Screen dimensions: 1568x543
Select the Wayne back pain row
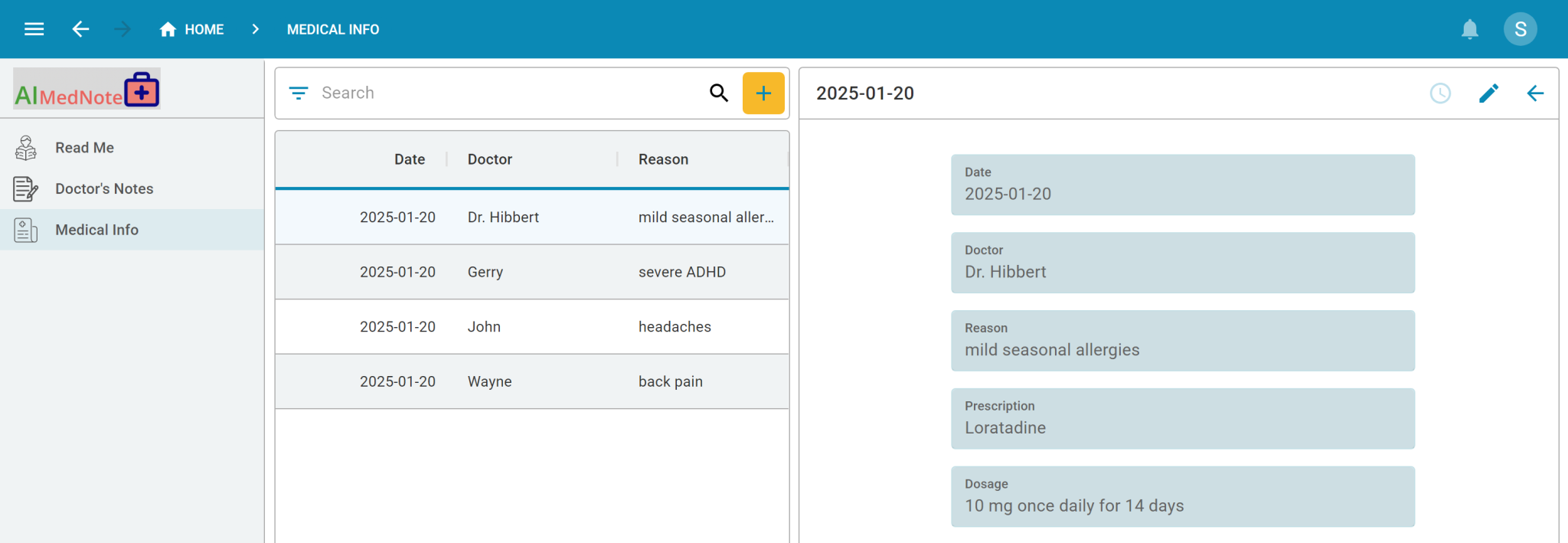(x=531, y=381)
